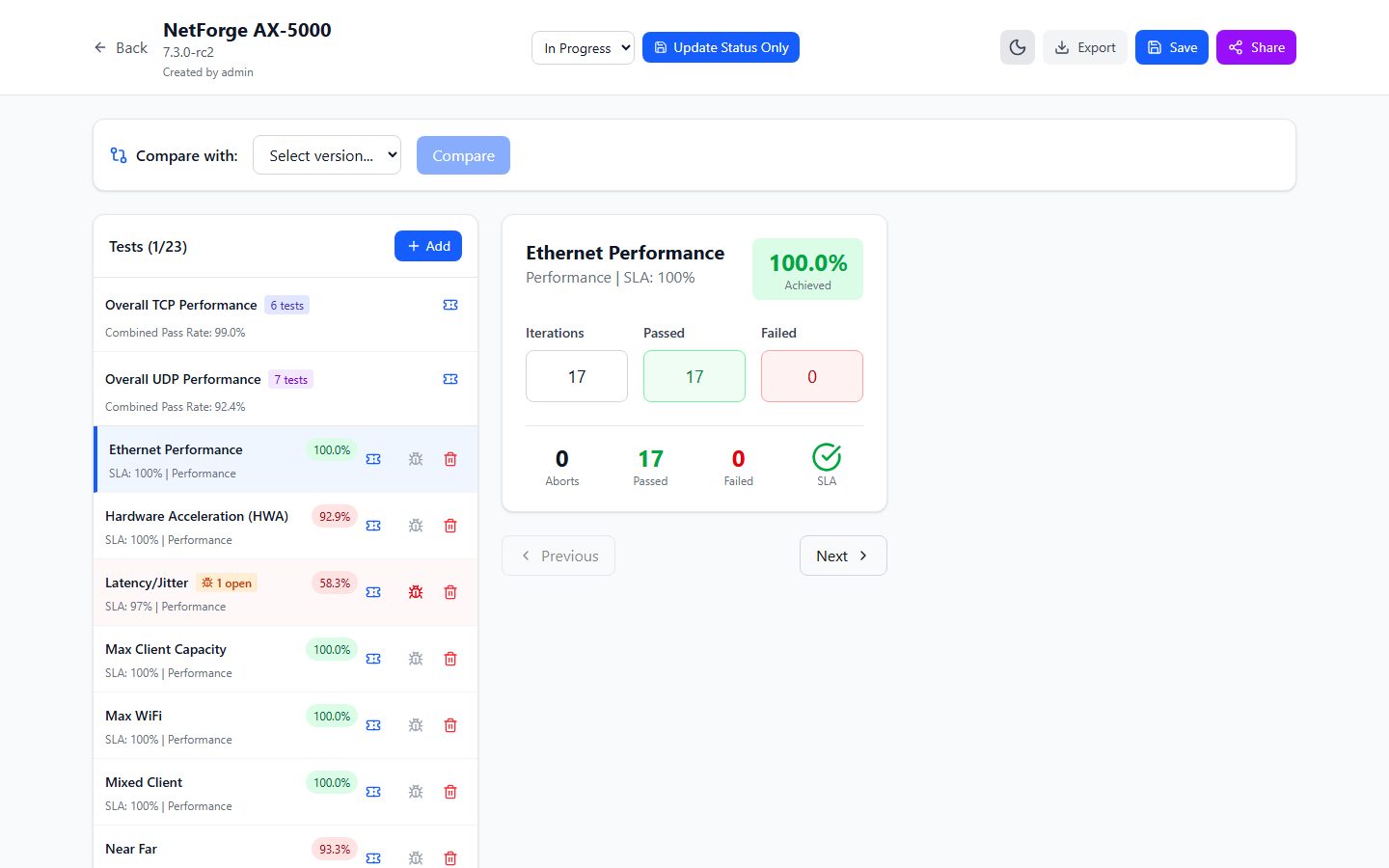Open red bug icon for Latency/Jitter

point(416,592)
